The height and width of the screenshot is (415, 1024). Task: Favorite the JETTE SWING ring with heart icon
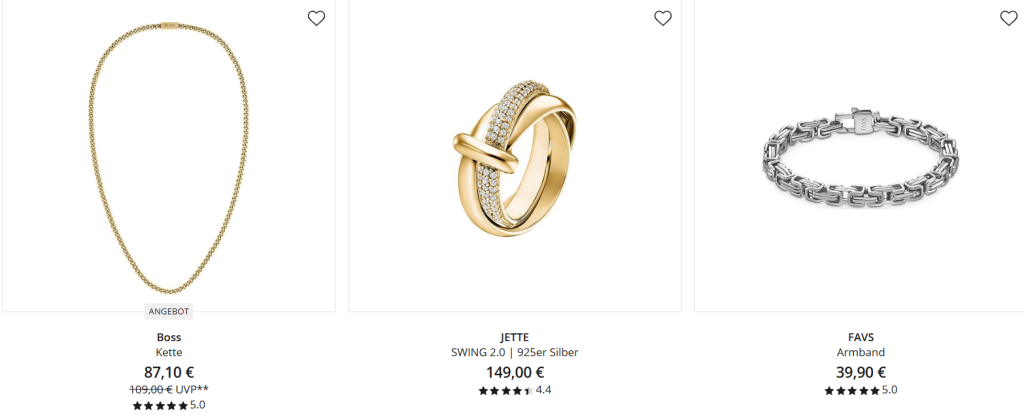coord(663,18)
